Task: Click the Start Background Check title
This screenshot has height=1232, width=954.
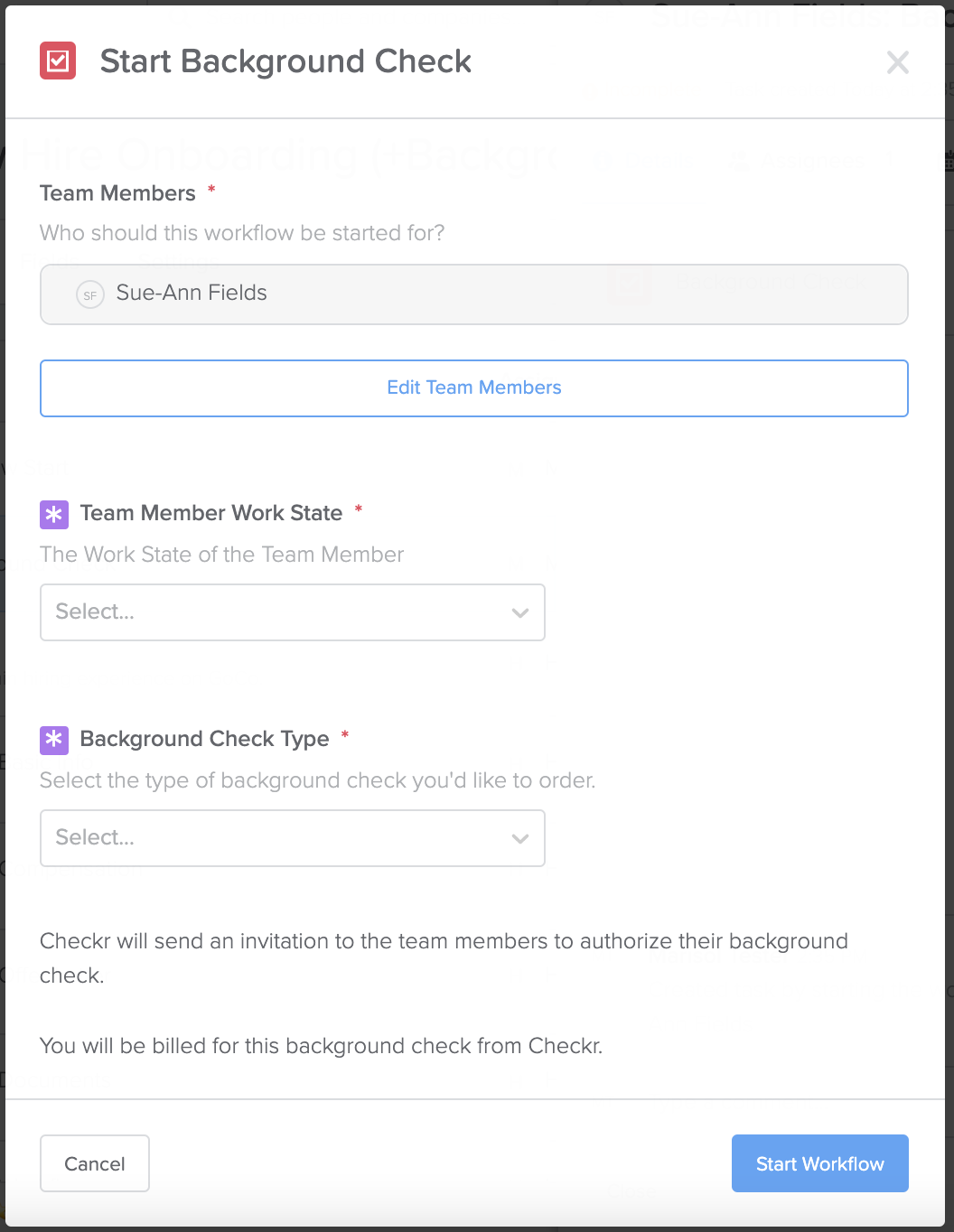Action: [285, 61]
